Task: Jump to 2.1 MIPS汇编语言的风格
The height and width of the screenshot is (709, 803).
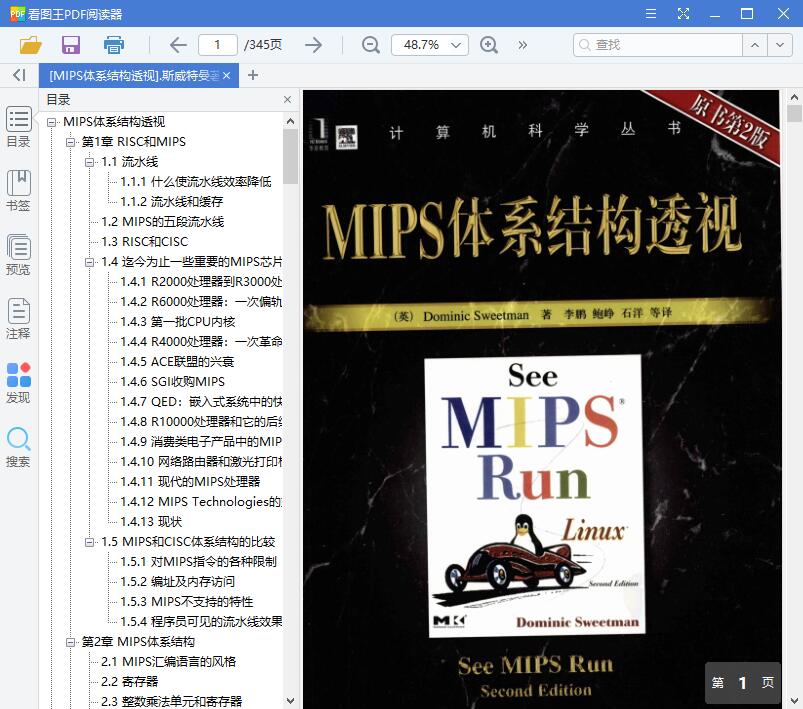Action: click(168, 661)
